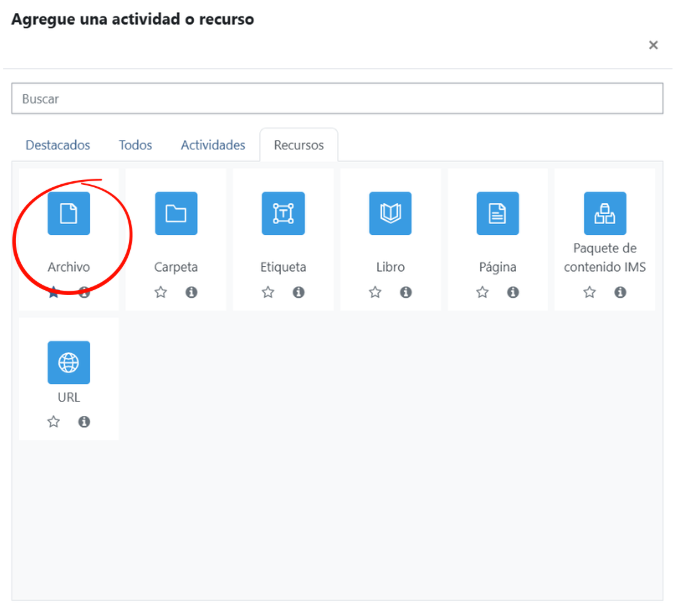View Paquete de contenido IMS information
Viewport: 676px width, 613px height.
tap(620, 292)
